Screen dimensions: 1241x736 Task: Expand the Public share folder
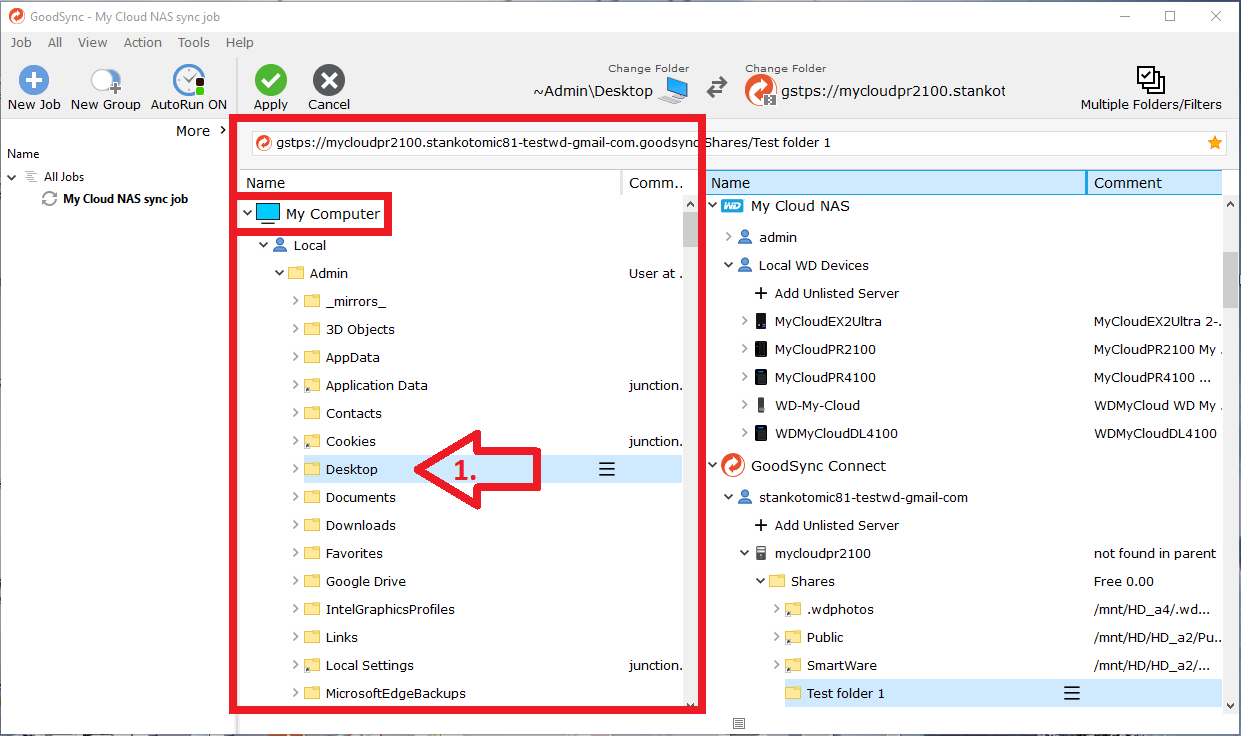coord(776,637)
